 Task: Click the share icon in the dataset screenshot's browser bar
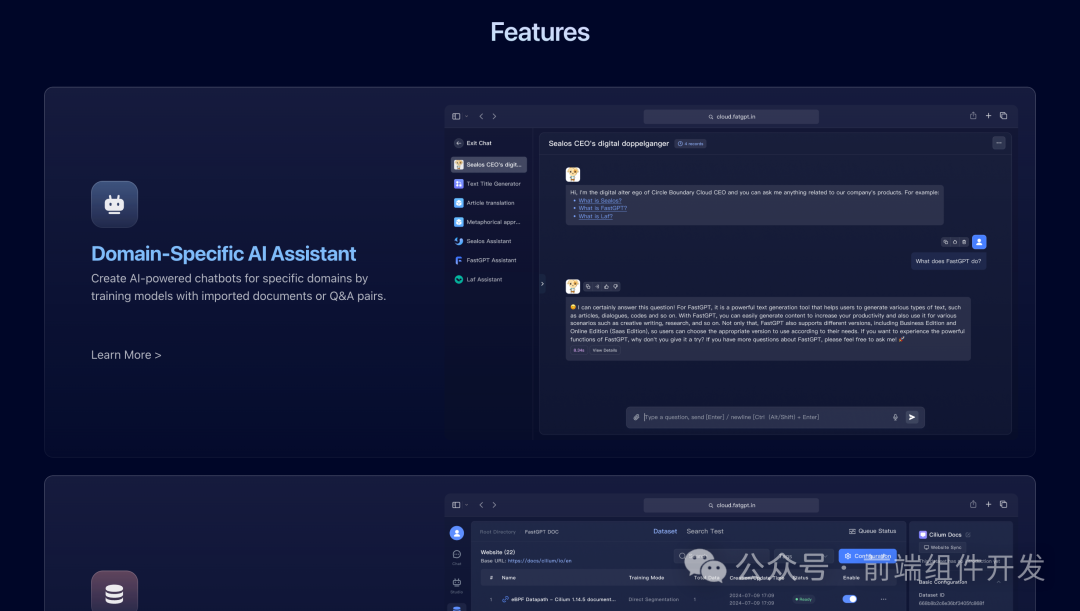point(973,504)
